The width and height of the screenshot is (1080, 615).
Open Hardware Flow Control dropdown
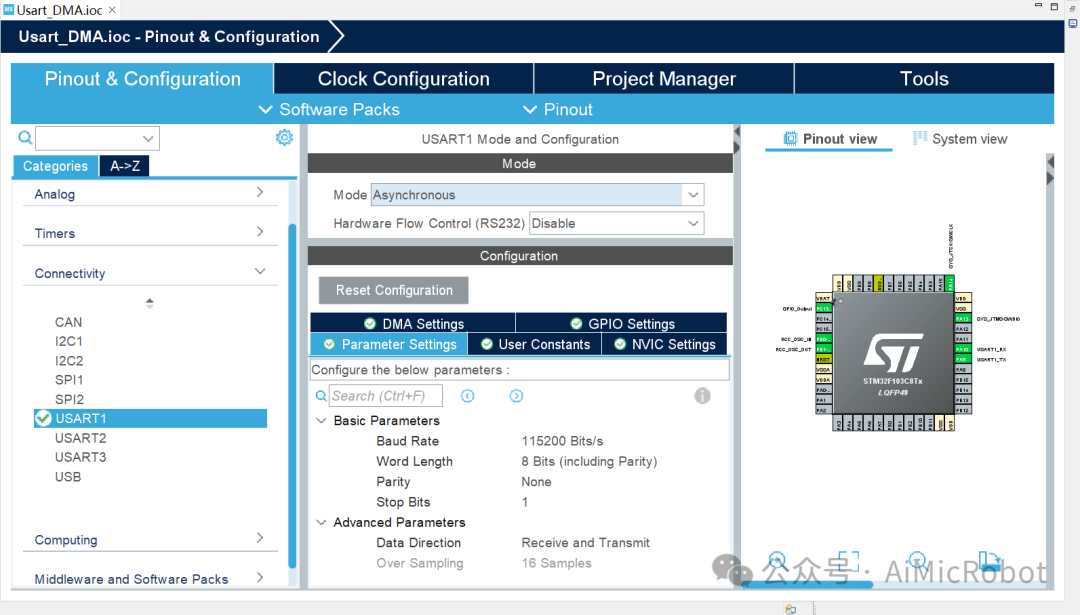693,224
